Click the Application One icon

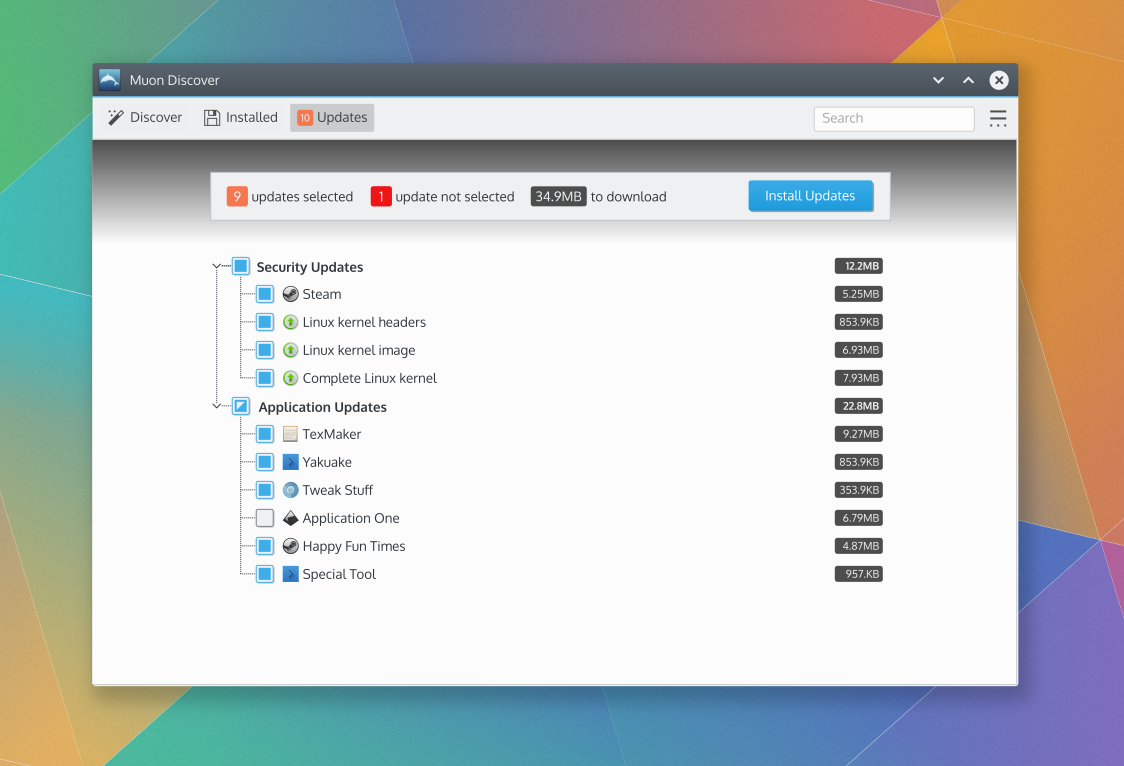pyautogui.click(x=290, y=518)
